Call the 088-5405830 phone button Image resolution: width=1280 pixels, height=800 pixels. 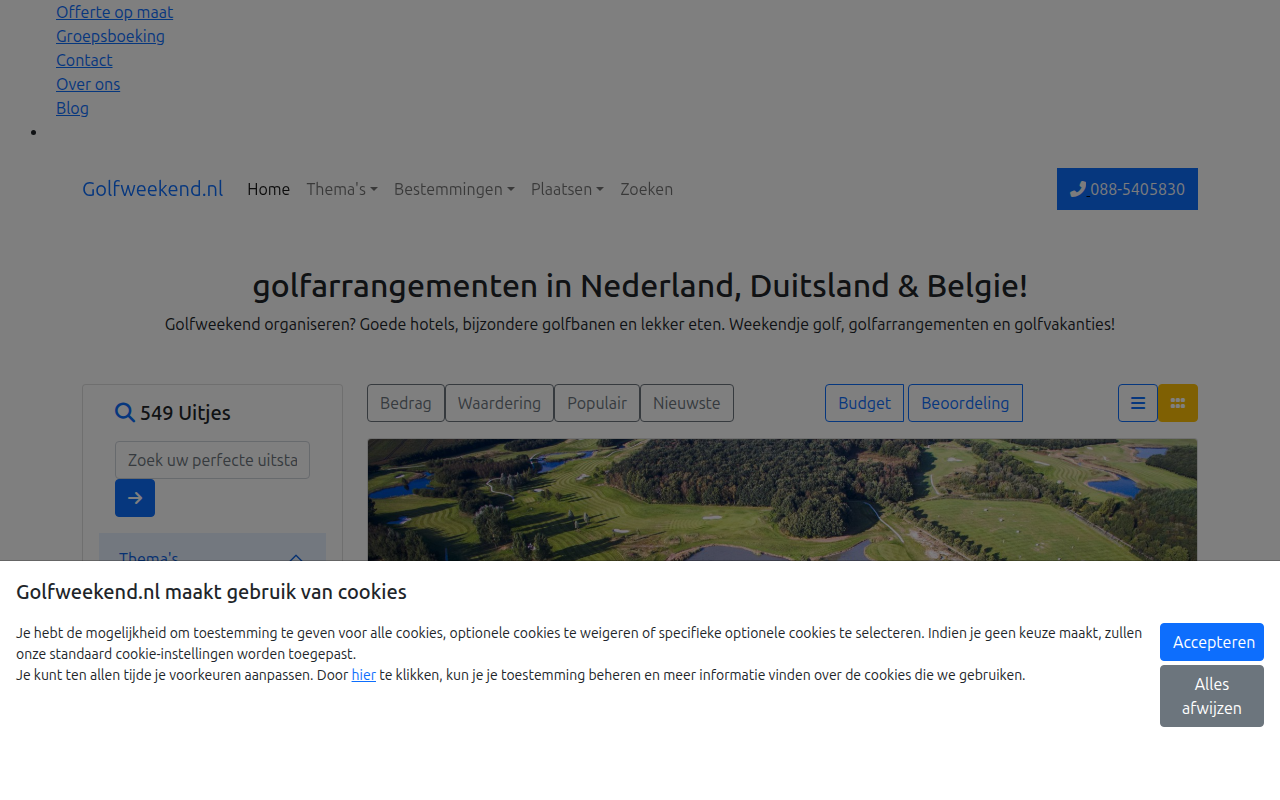[1127, 189]
